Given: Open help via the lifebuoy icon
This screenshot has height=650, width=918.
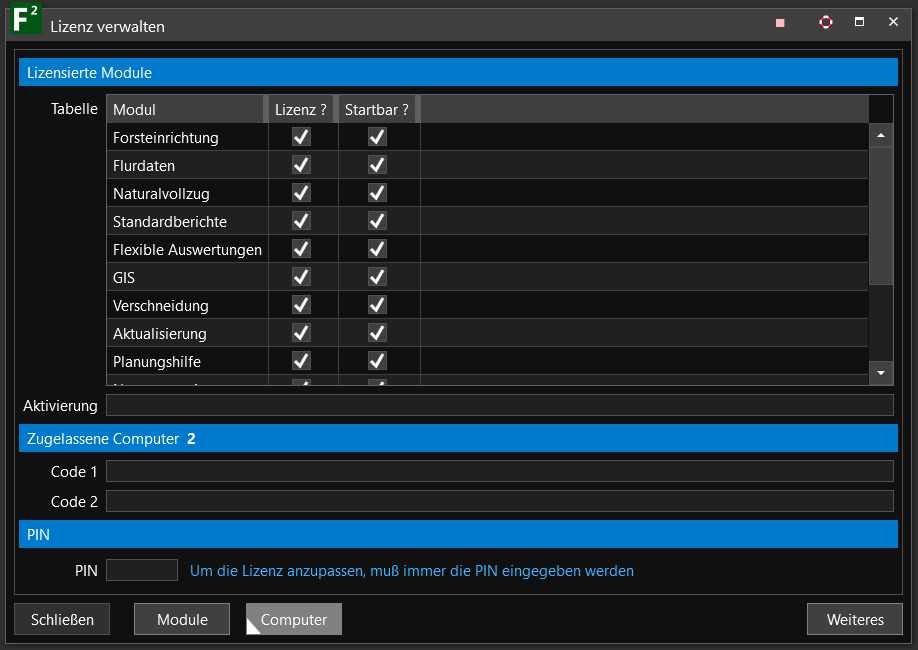Looking at the screenshot, I should tap(825, 22).
